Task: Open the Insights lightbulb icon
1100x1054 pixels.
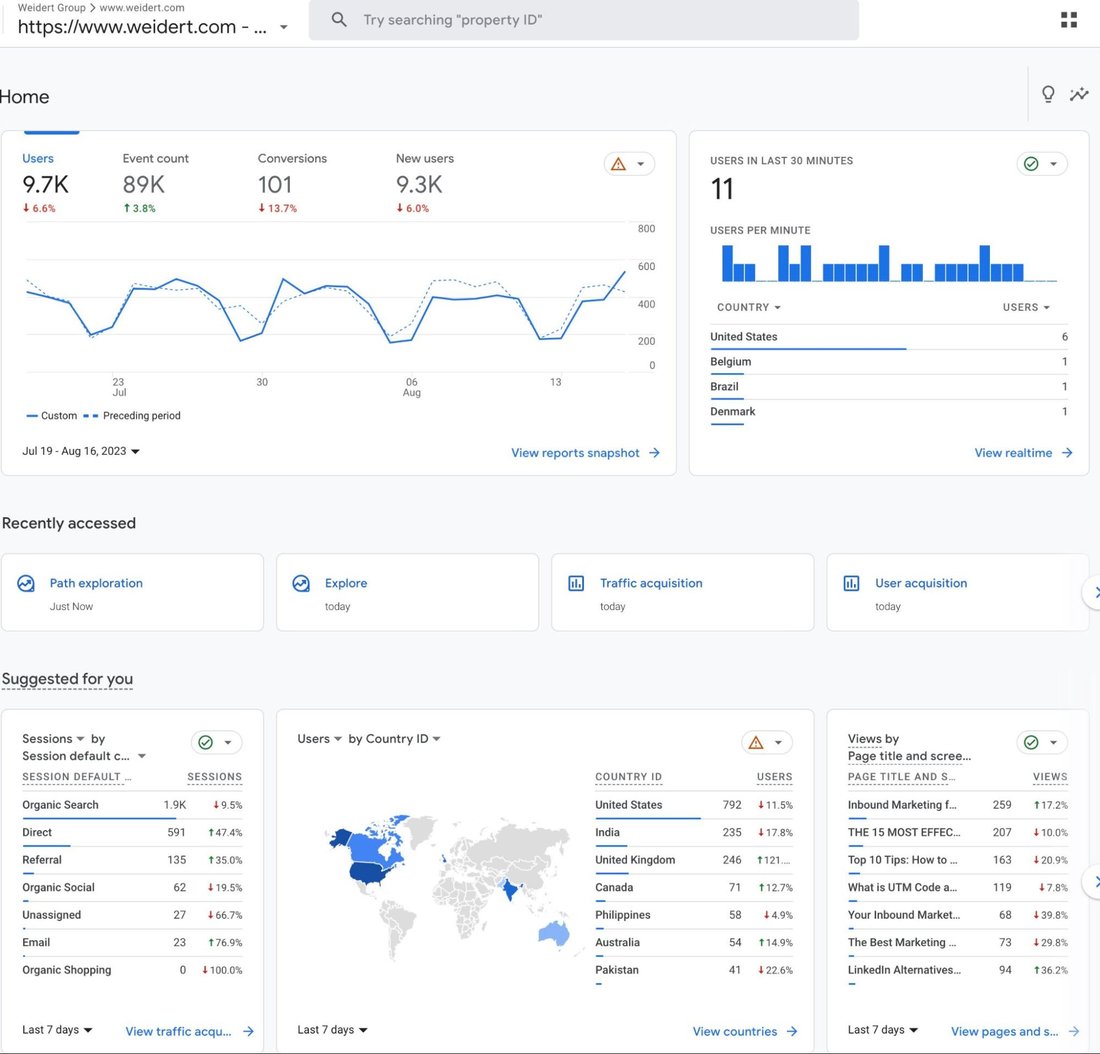Action: pos(1048,93)
